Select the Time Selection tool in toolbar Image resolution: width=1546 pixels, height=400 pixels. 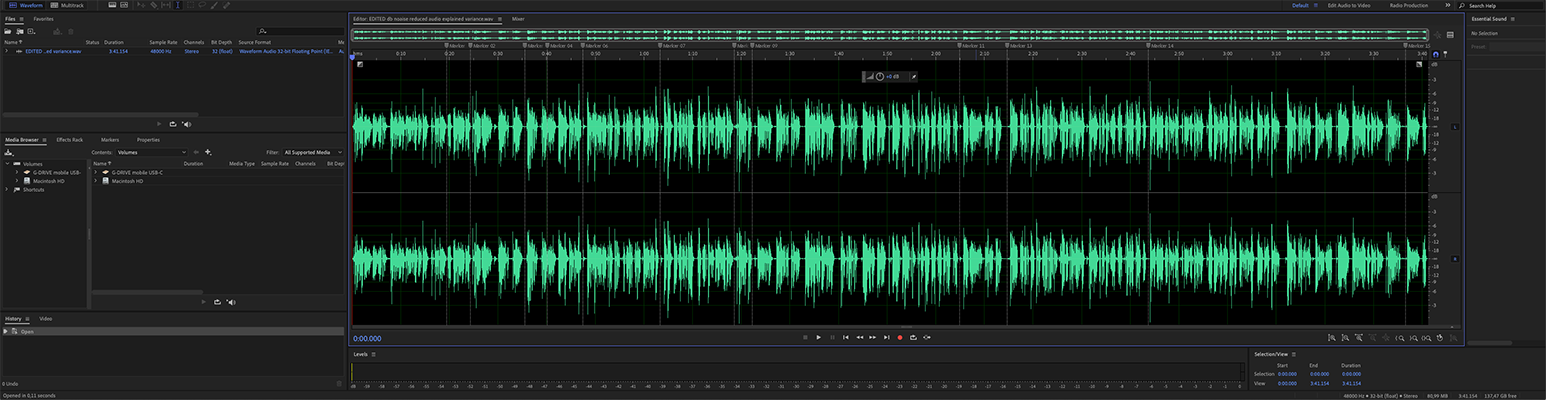(x=177, y=5)
